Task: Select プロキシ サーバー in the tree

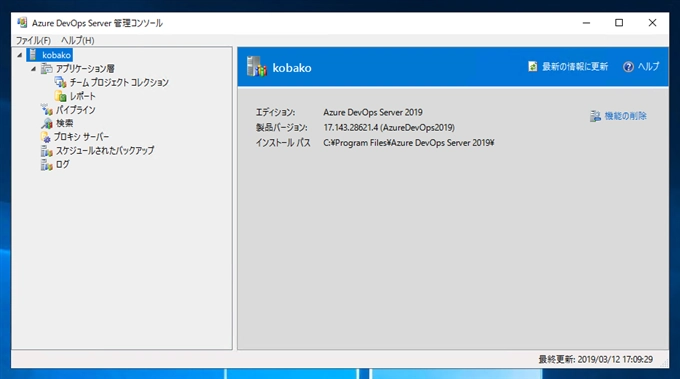Action: (x=82, y=137)
